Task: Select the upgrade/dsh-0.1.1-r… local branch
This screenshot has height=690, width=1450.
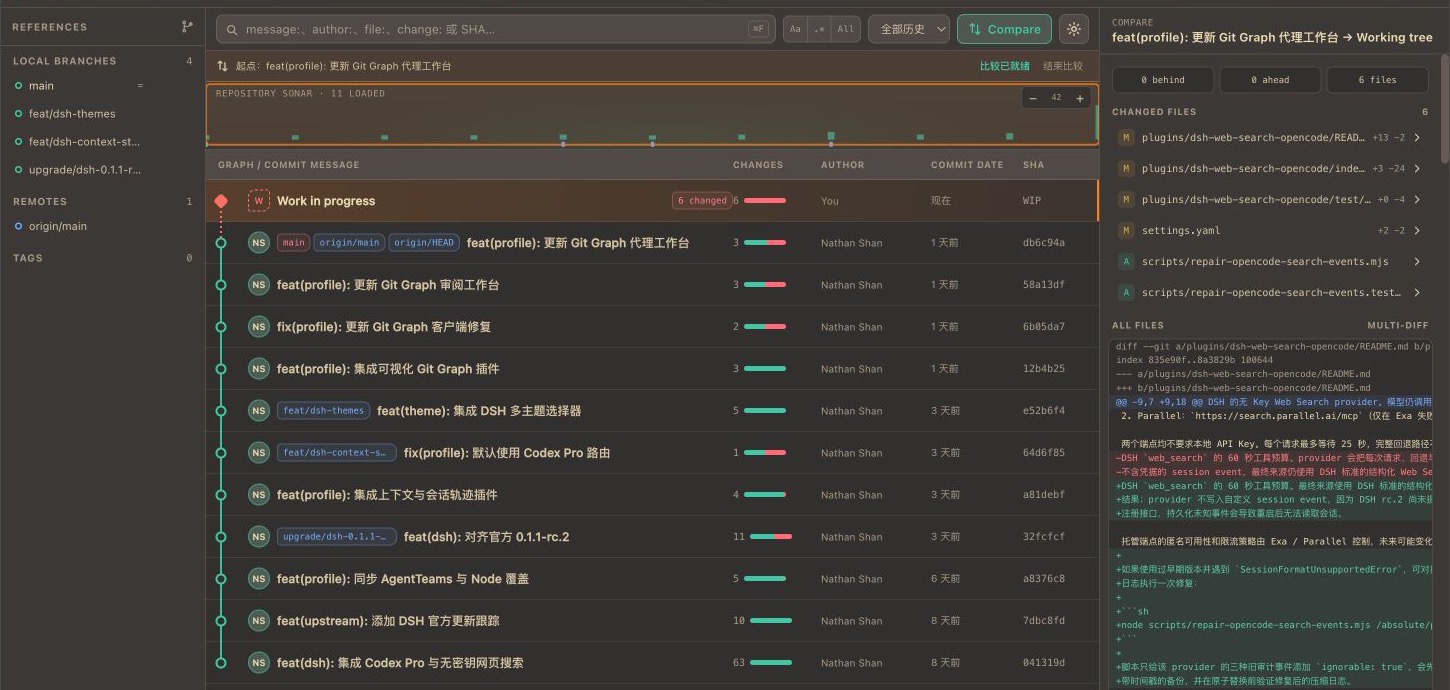Action: point(102,170)
